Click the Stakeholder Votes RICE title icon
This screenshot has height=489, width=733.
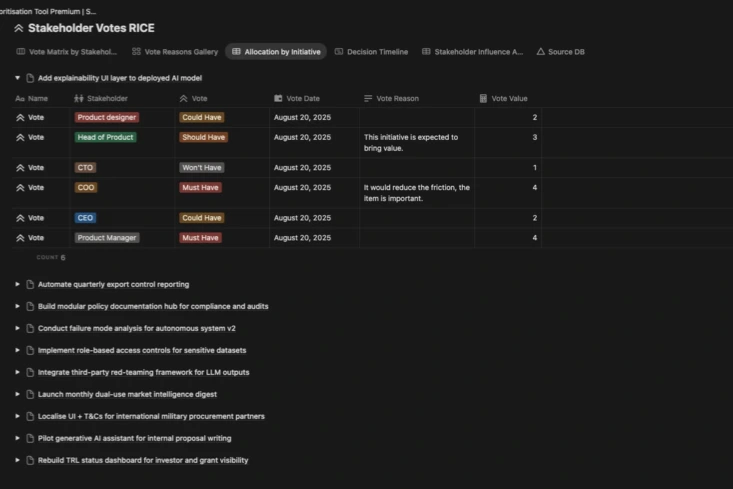[x=19, y=28]
